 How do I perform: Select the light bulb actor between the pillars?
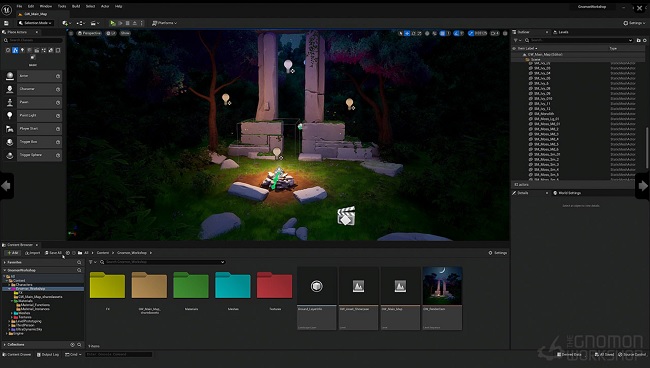[x=288, y=65]
